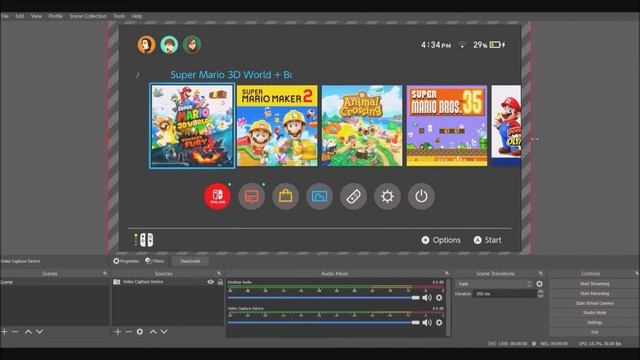Pop out the Sources dock panel
This screenshot has height=360, width=640.
pyautogui.click(x=219, y=273)
